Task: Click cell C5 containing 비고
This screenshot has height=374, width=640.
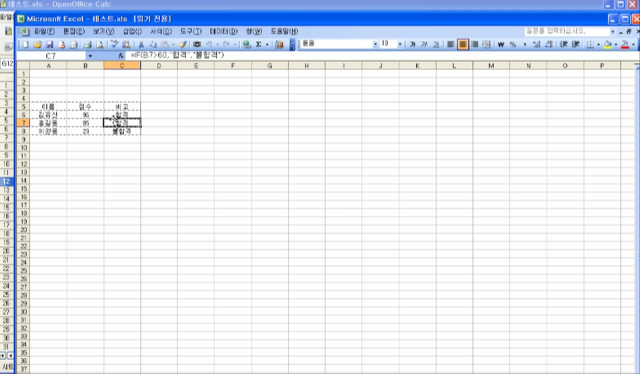Action: pyautogui.click(x=122, y=106)
